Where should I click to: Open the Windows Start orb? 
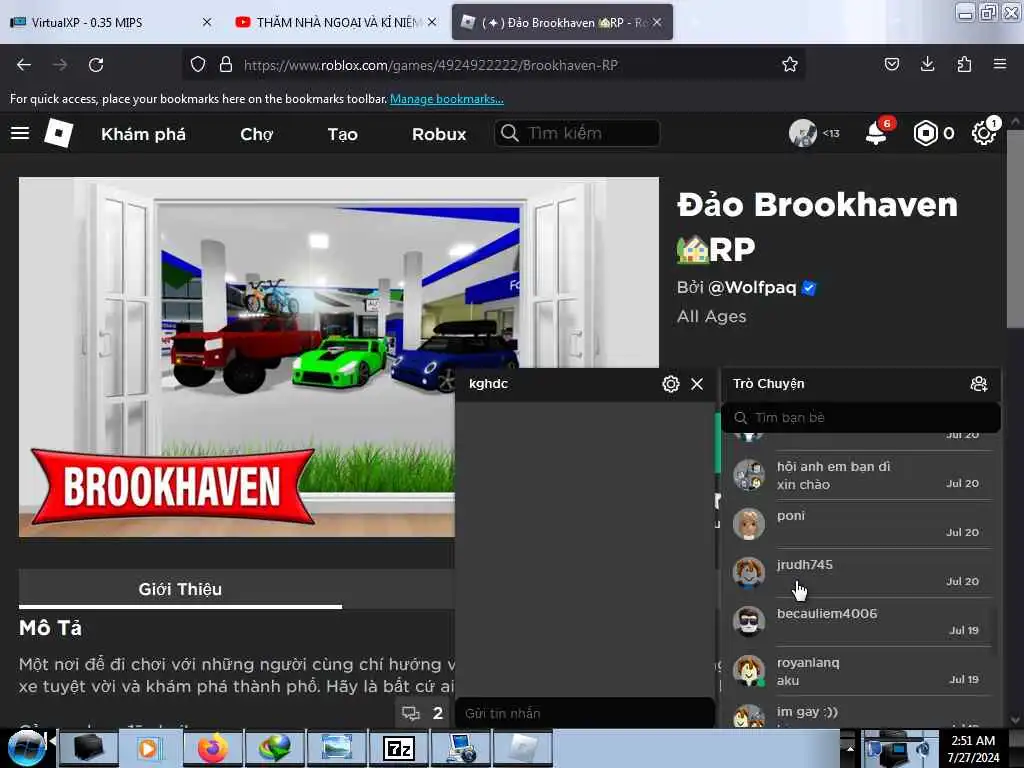26,748
